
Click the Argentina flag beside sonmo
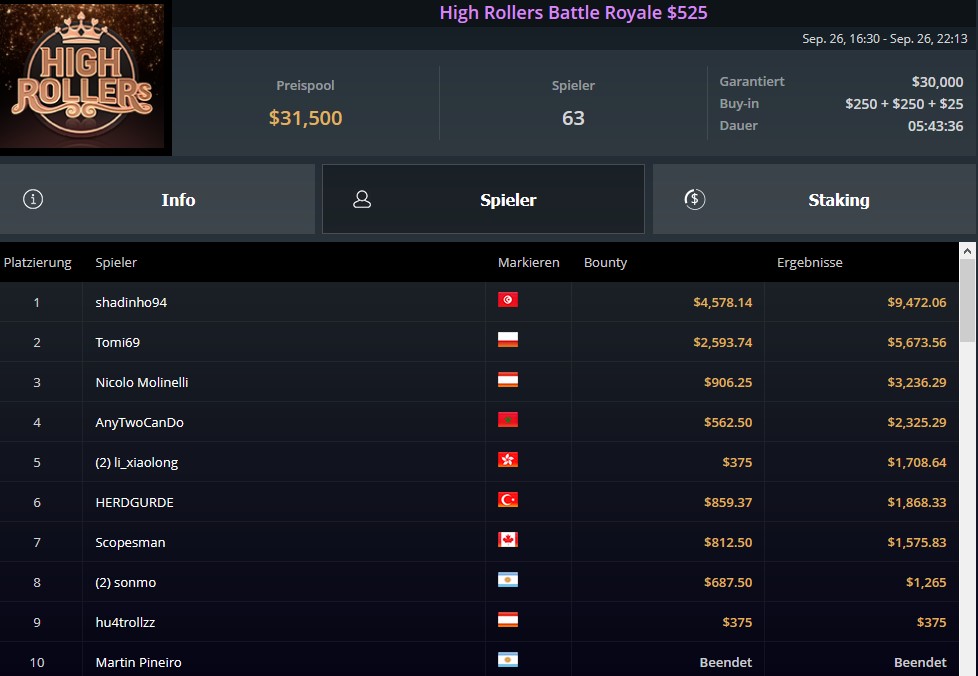tap(508, 580)
